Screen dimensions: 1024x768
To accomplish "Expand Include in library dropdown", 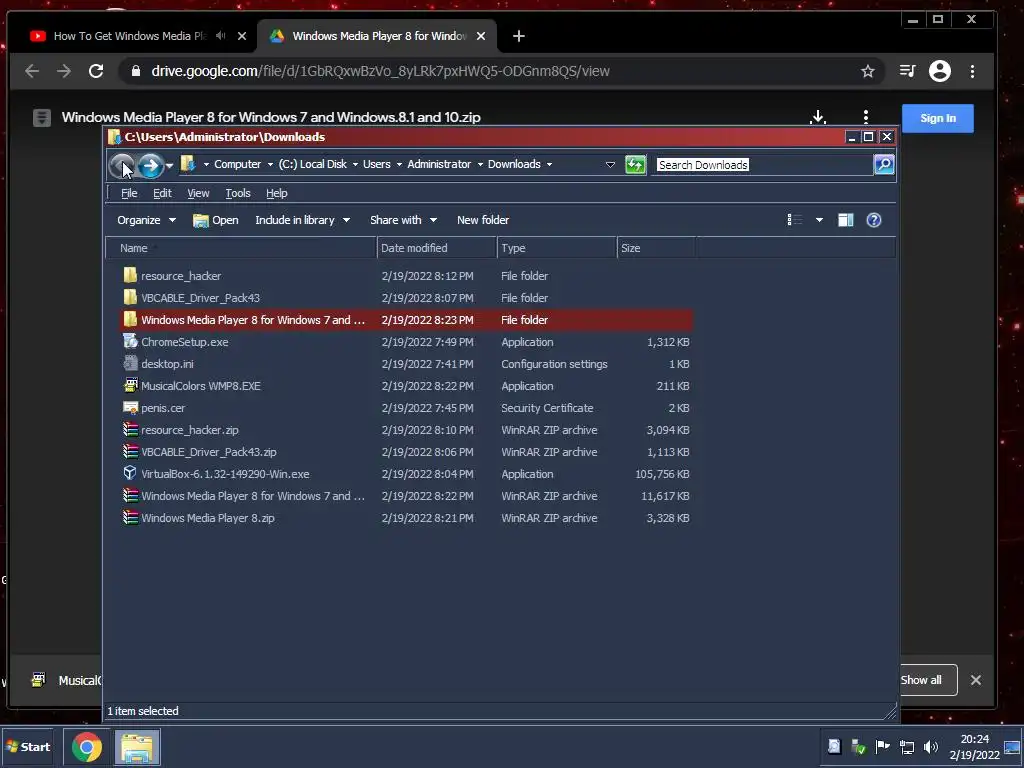I will tap(302, 220).
